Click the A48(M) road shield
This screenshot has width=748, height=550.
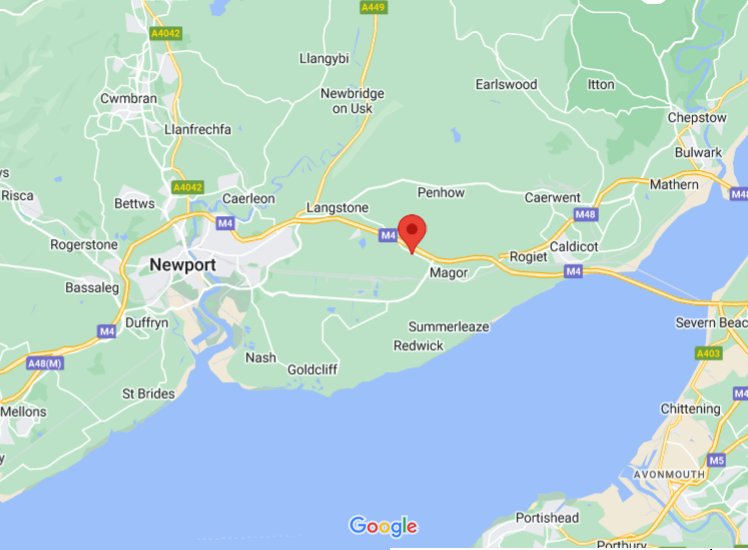pos(45,363)
